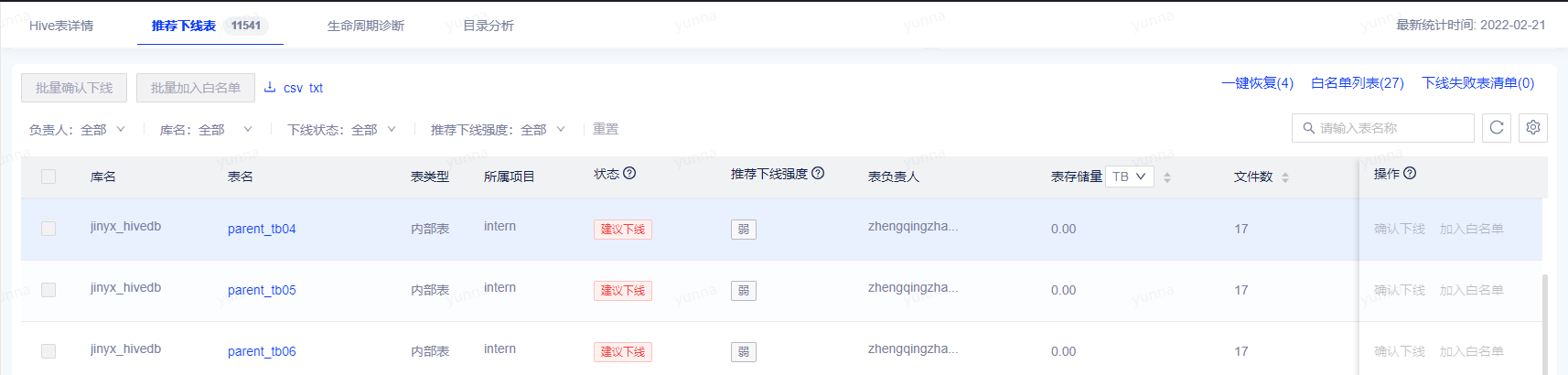
Task: Check the box for parent_tb05 row
Action: coord(48,290)
